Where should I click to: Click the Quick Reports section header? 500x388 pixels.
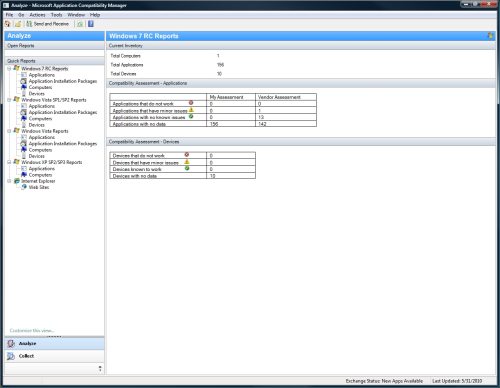(54, 61)
